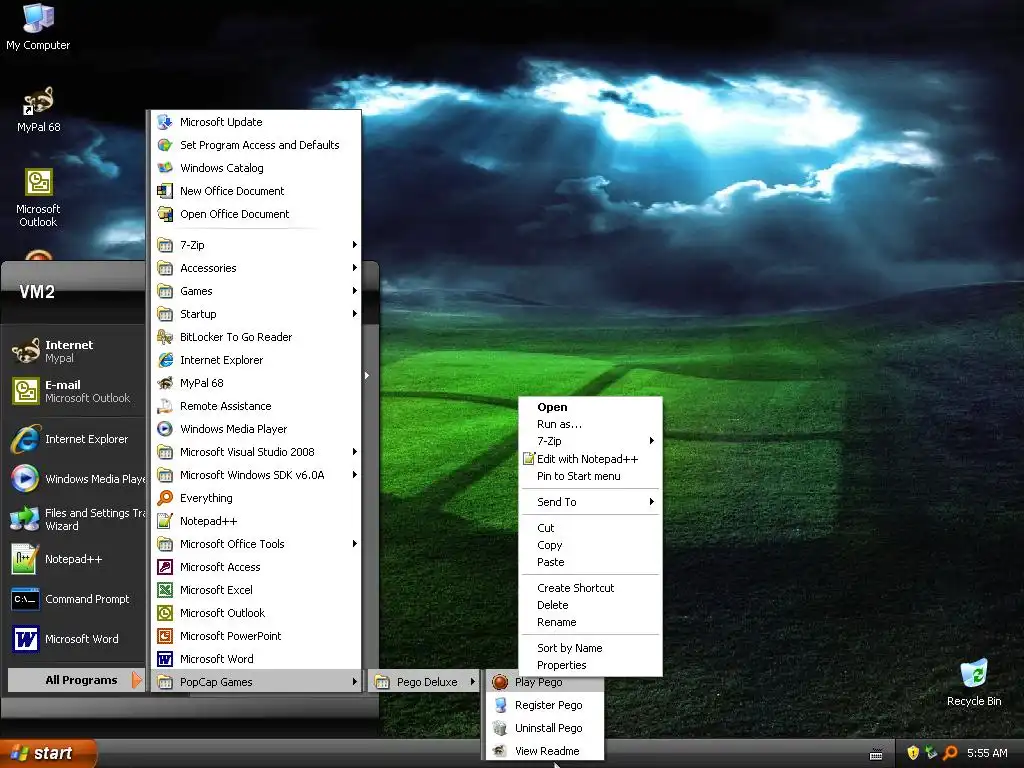Image resolution: width=1024 pixels, height=768 pixels.
Task: Click the network connection tray icon
Action: pyautogui.click(x=931, y=753)
